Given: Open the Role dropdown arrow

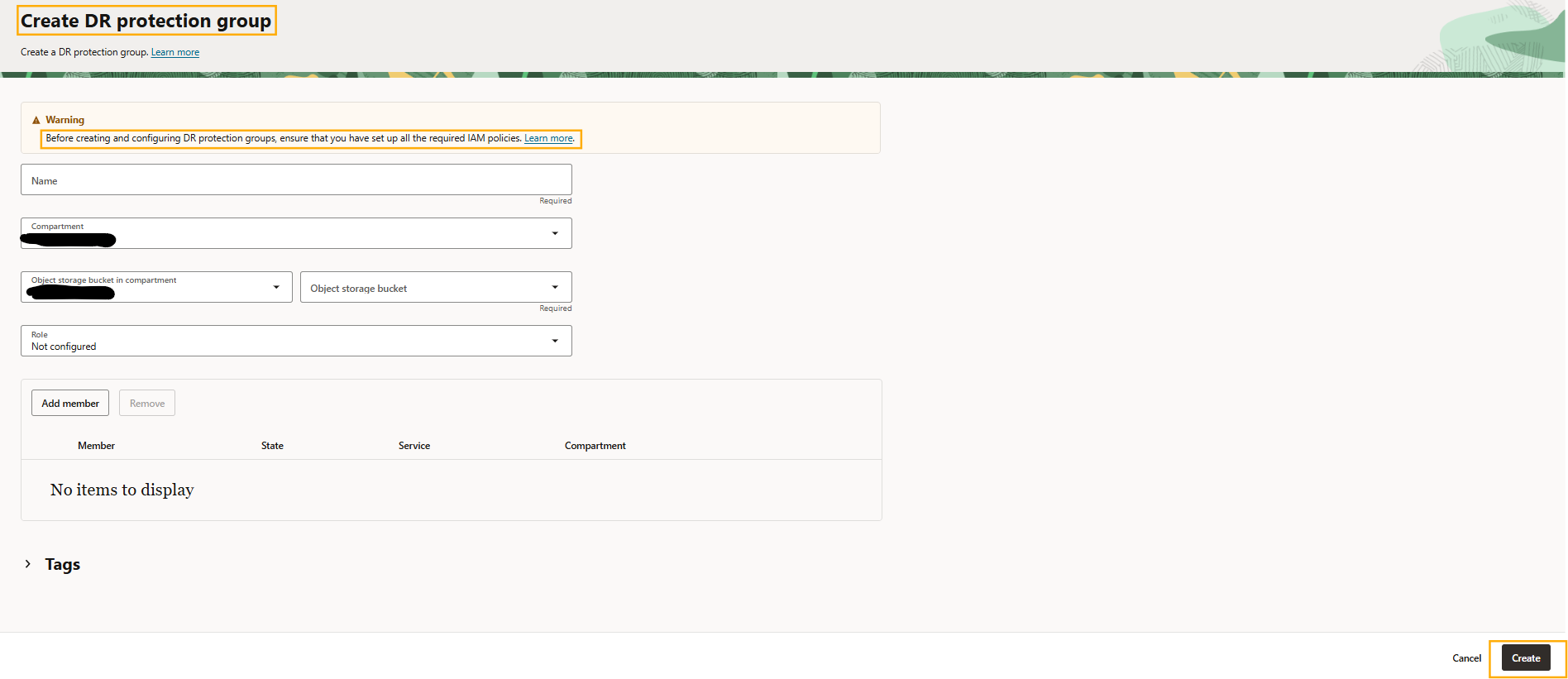Looking at the screenshot, I should coord(555,341).
